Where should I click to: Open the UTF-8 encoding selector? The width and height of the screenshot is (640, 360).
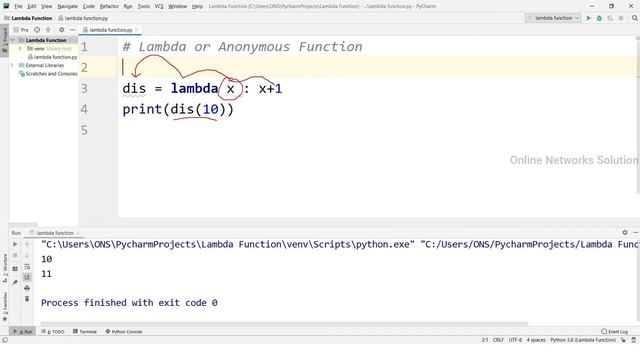point(515,340)
